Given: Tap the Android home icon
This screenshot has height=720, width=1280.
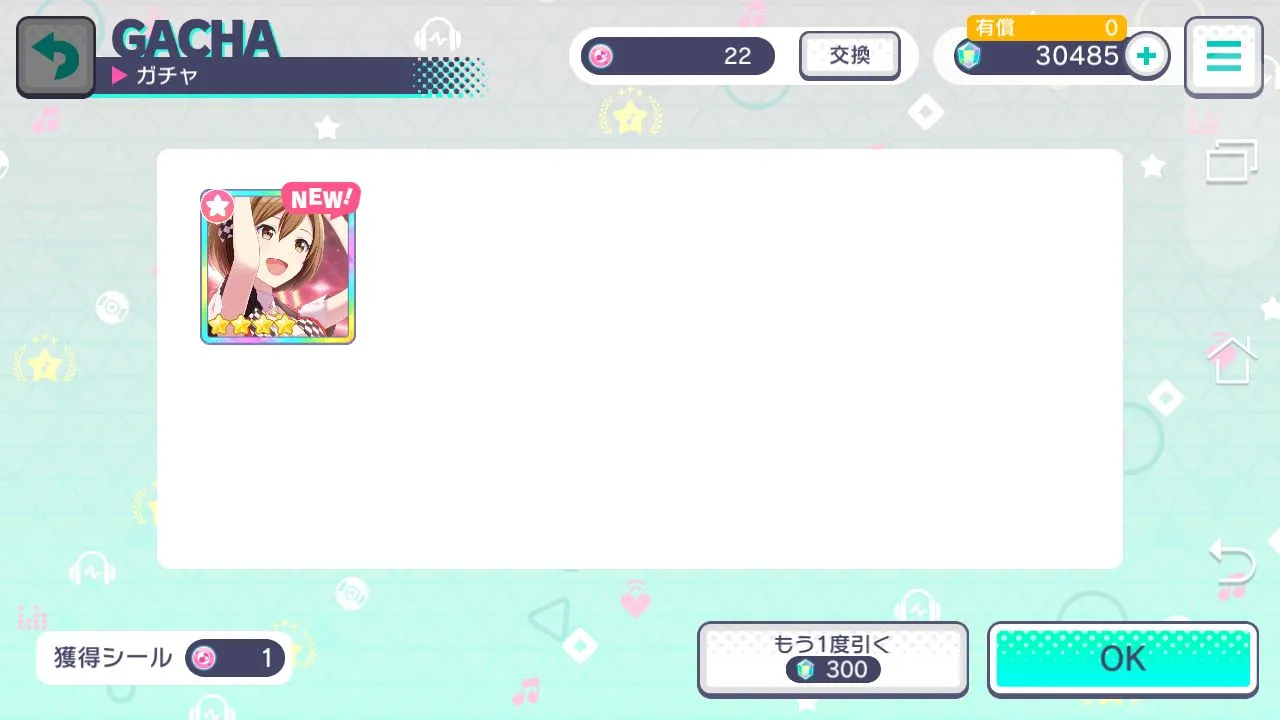Looking at the screenshot, I should pyautogui.click(x=1231, y=360).
